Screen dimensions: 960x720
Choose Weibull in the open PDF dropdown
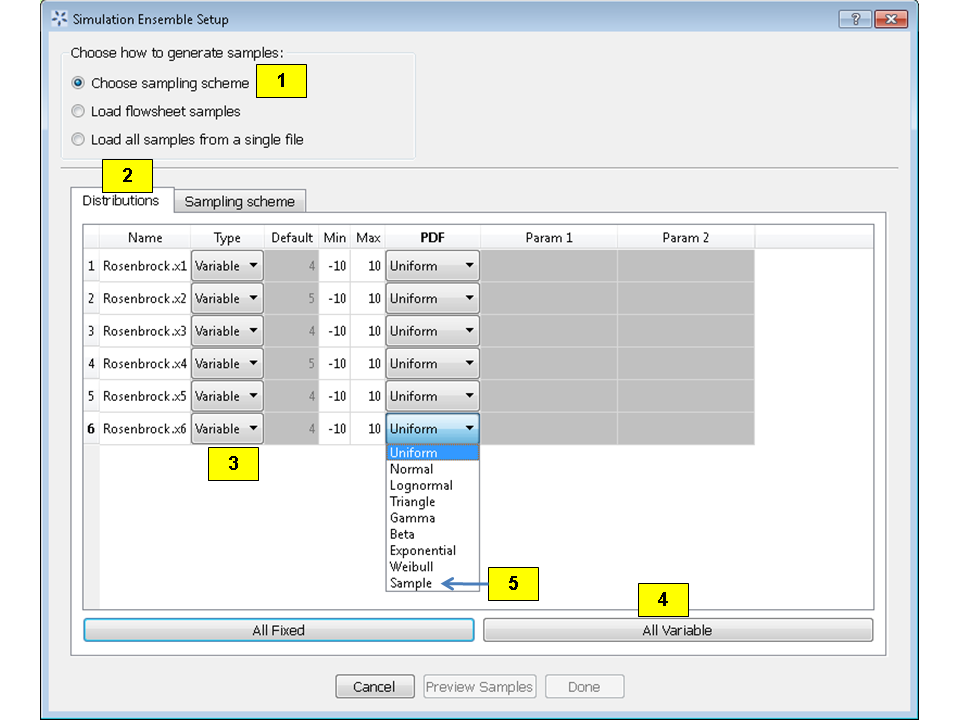(414, 566)
